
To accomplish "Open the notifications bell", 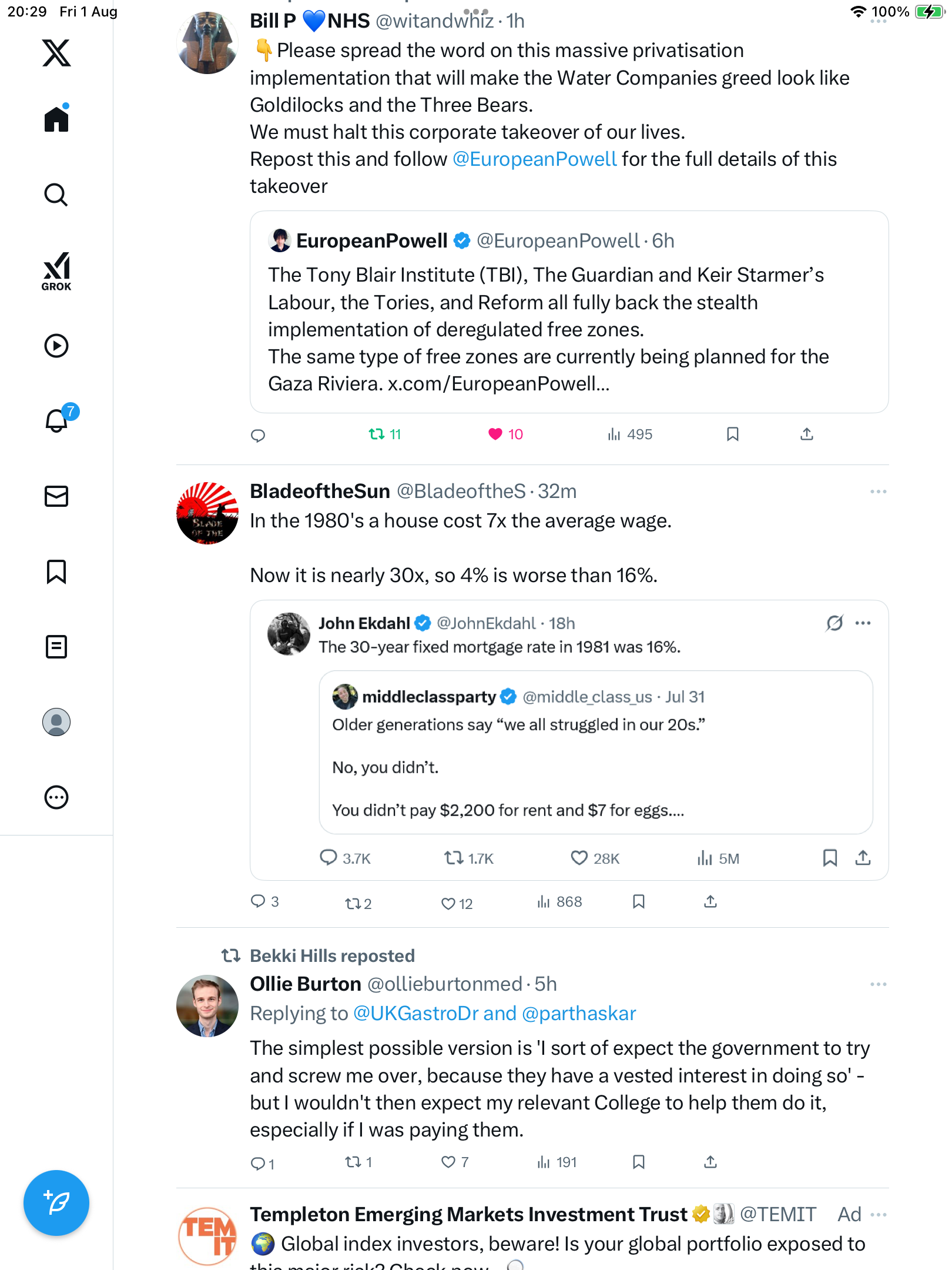I will coord(56,421).
